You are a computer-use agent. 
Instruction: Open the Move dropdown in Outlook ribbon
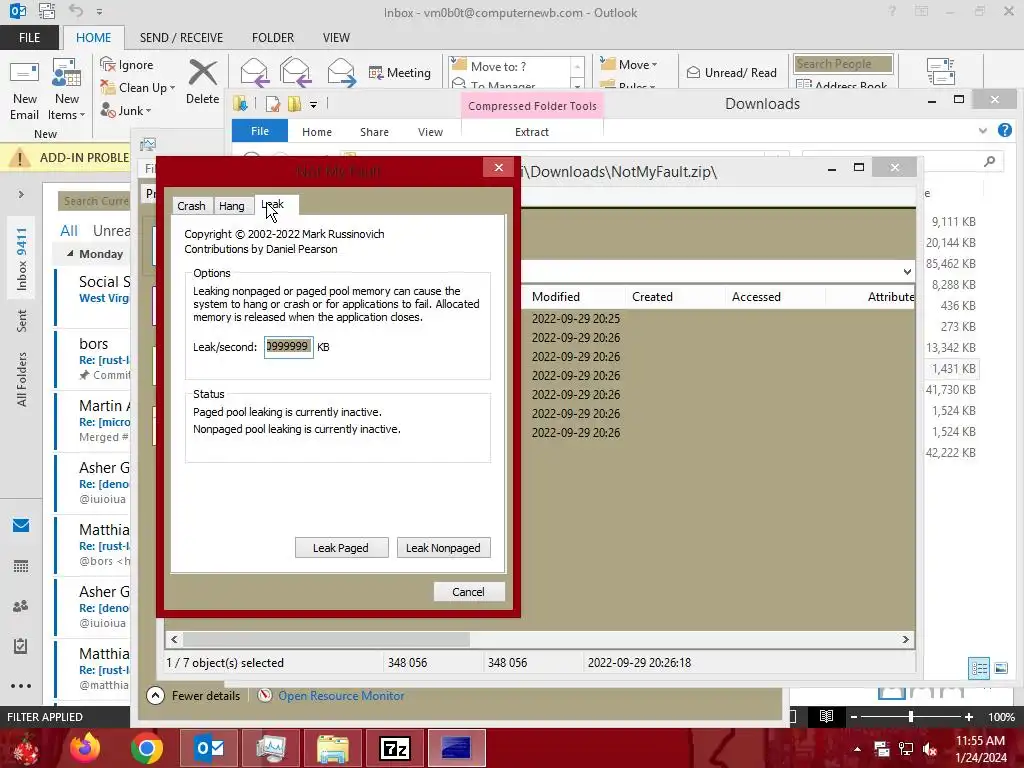pos(629,64)
